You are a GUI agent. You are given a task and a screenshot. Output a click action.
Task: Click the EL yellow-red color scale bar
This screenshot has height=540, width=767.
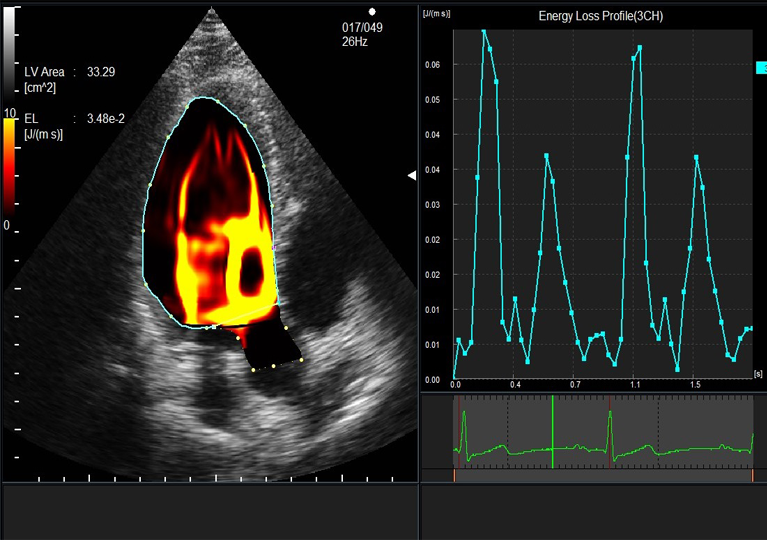(x=9, y=169)
